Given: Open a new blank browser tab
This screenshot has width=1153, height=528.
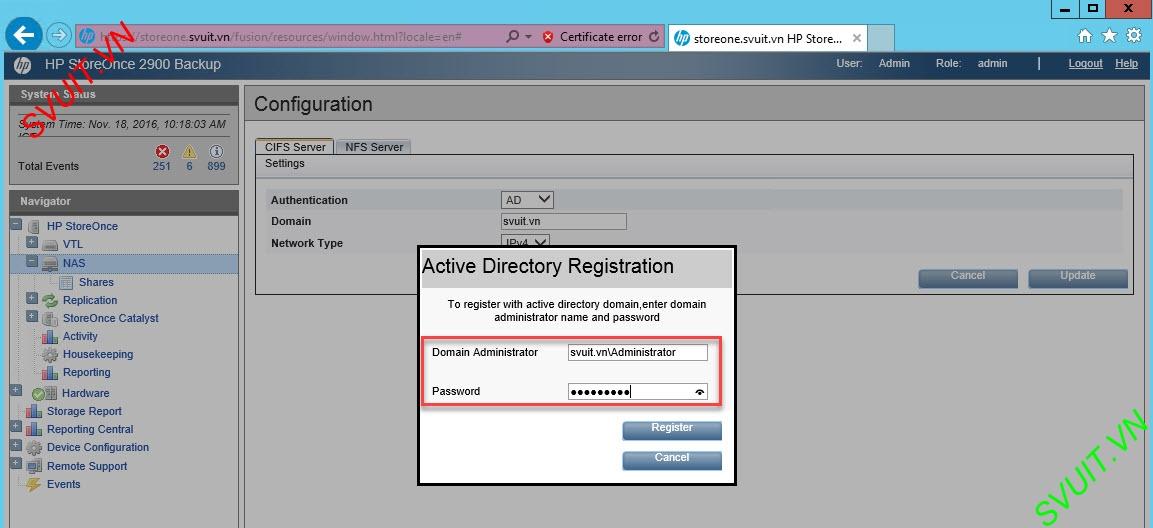Looking at the screenshot, I should (x=881, y=38).
